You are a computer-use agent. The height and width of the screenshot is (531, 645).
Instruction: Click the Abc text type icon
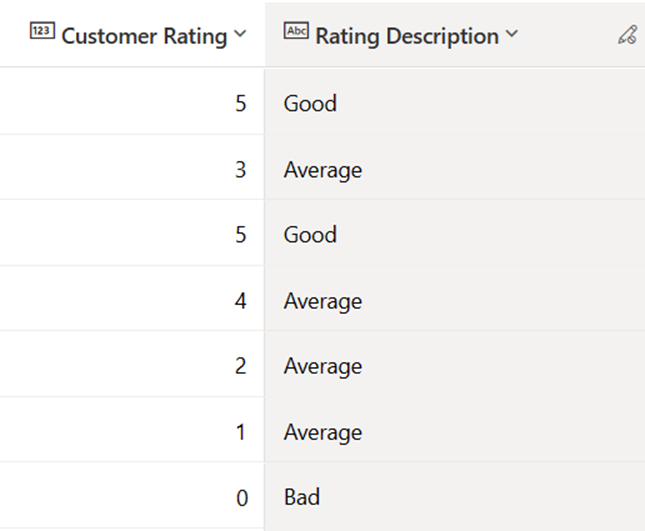coord(296,31)
